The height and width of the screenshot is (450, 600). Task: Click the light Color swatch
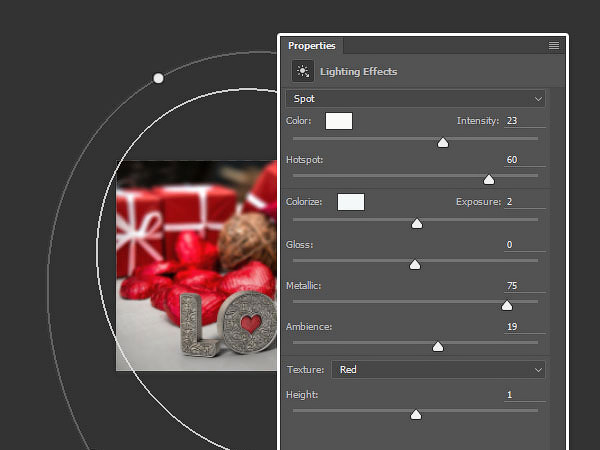click(x=339, y=121)
